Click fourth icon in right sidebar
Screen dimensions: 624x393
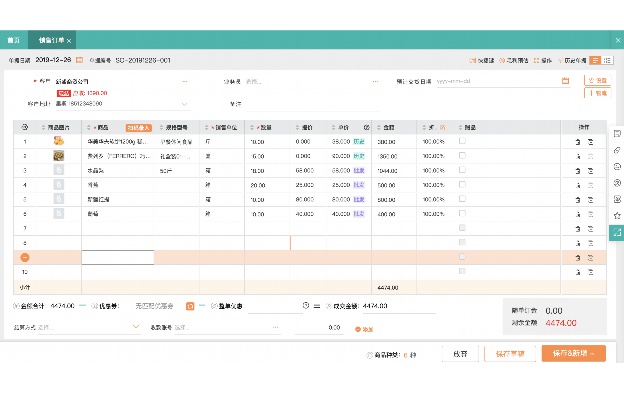pos(617,183)
